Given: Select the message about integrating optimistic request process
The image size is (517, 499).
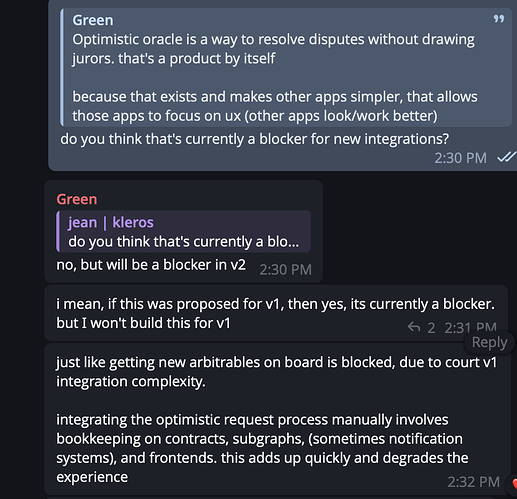Looking at the screenshot, I should (x=262, y=448).
